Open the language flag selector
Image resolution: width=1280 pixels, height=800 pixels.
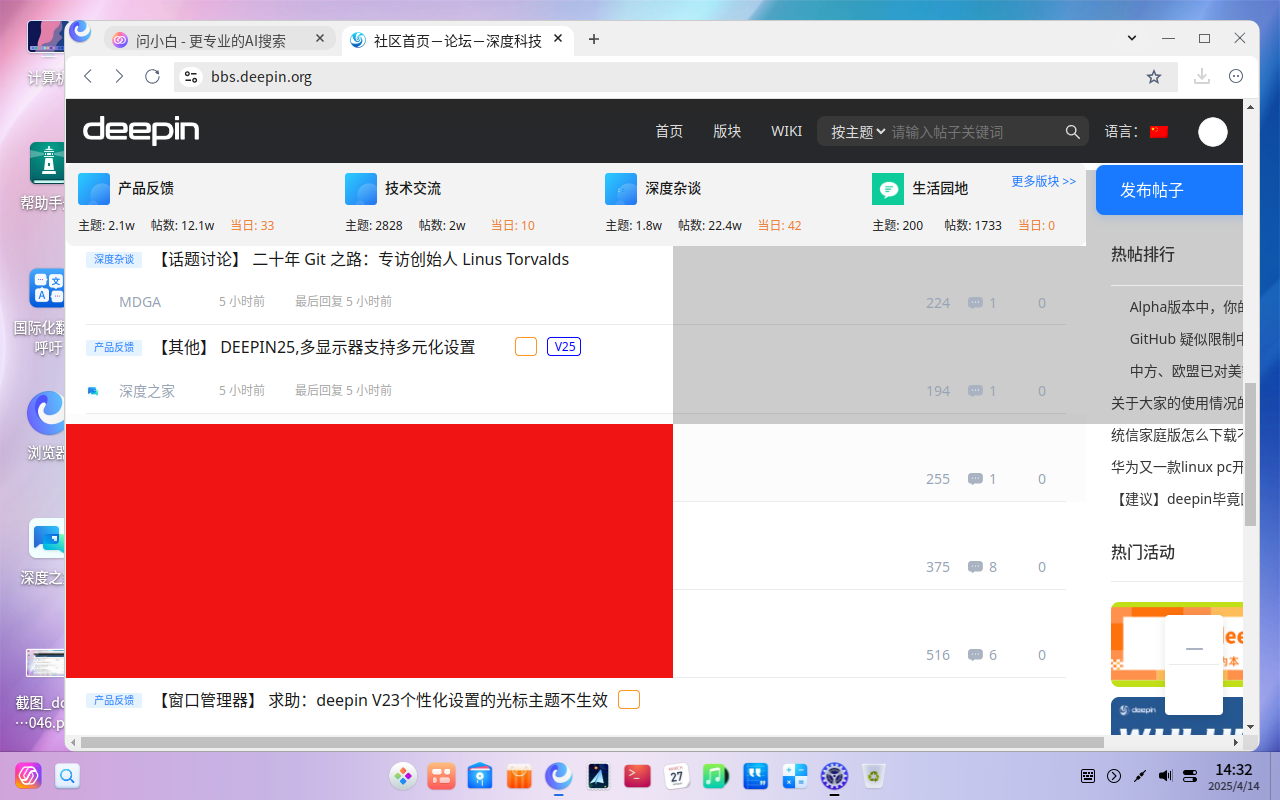1159,132
